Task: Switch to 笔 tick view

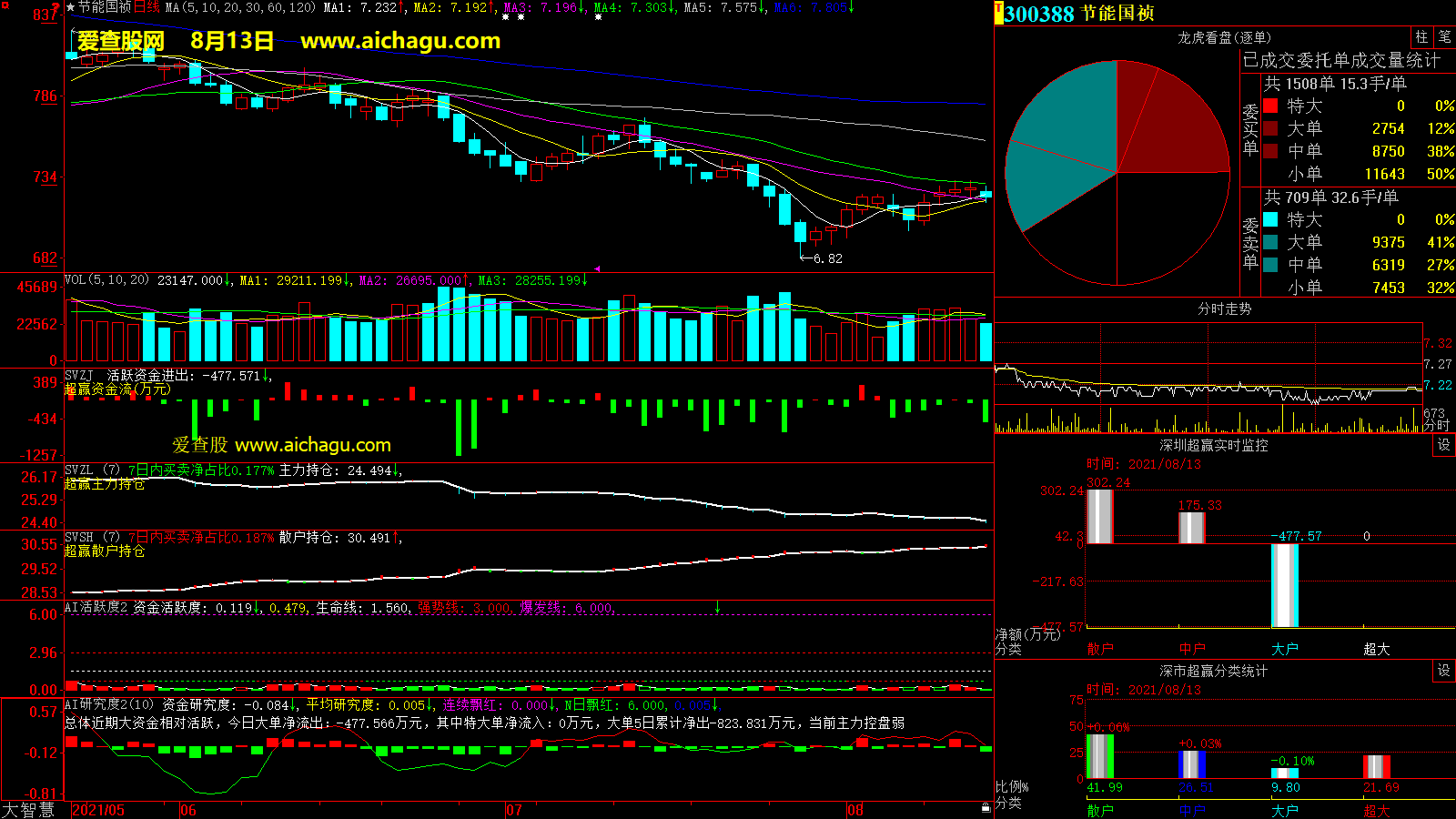Action: [x=1444, y=36]
